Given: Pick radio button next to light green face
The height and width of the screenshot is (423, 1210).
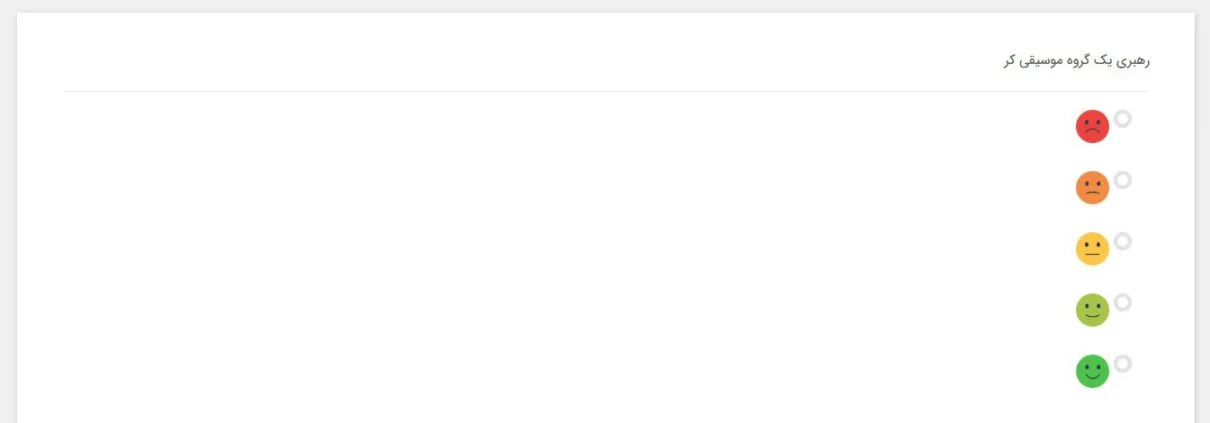Looking at the screenshot, I should [1123, 302].
